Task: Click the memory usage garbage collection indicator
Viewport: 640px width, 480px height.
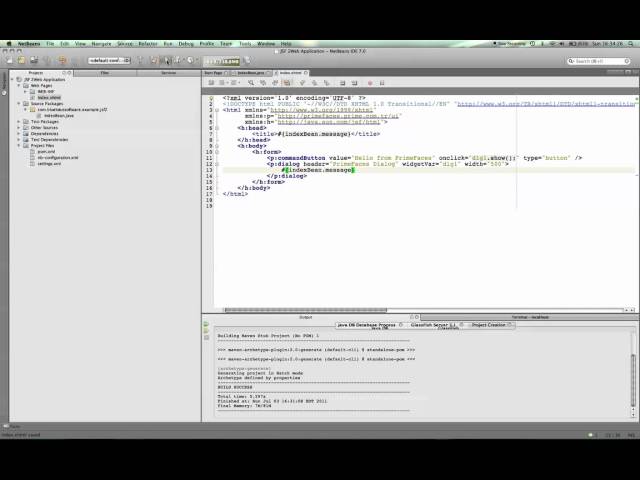Action: point(222,61)
